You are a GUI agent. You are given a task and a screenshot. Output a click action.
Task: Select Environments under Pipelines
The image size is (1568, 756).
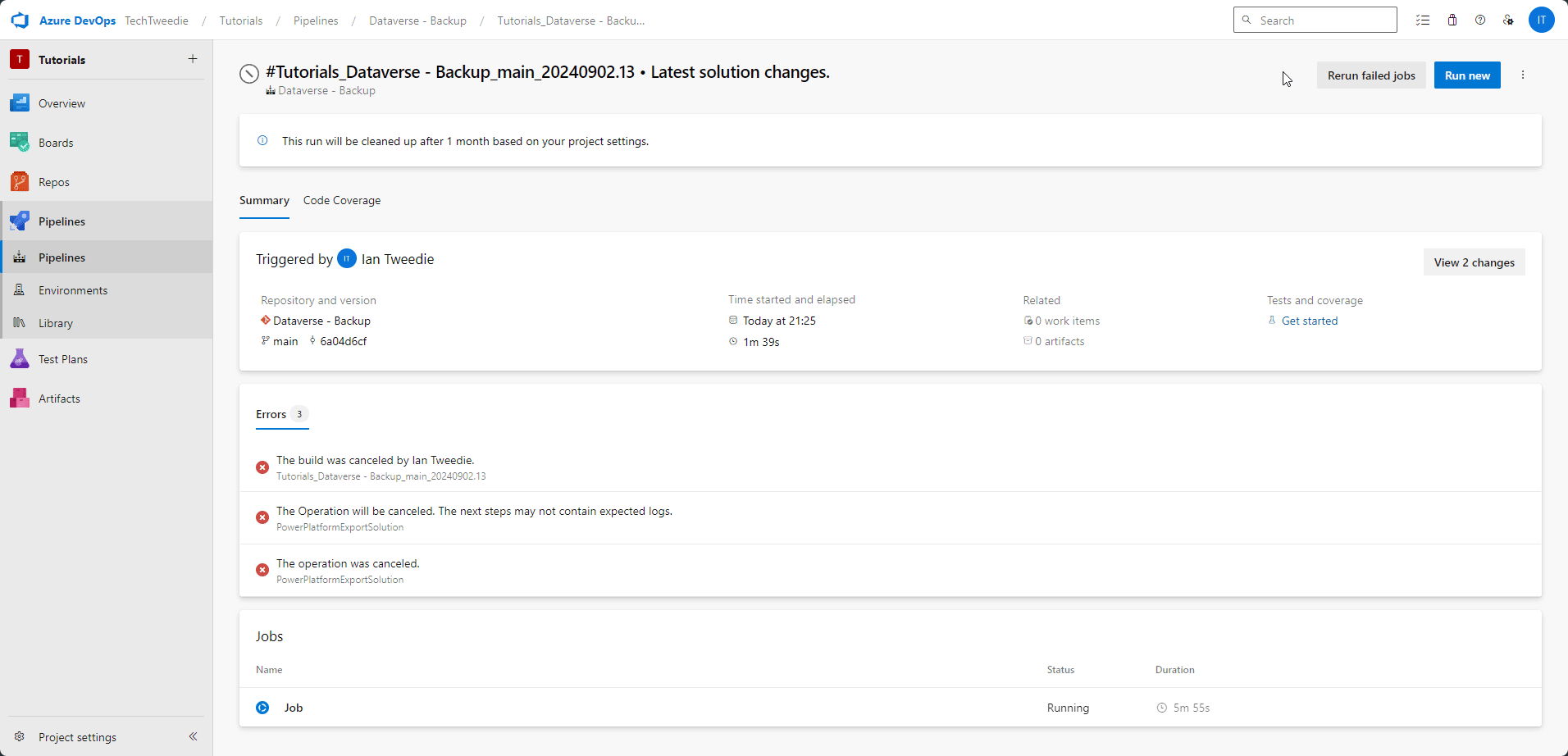pyautogui.click(x=73, y=289)
